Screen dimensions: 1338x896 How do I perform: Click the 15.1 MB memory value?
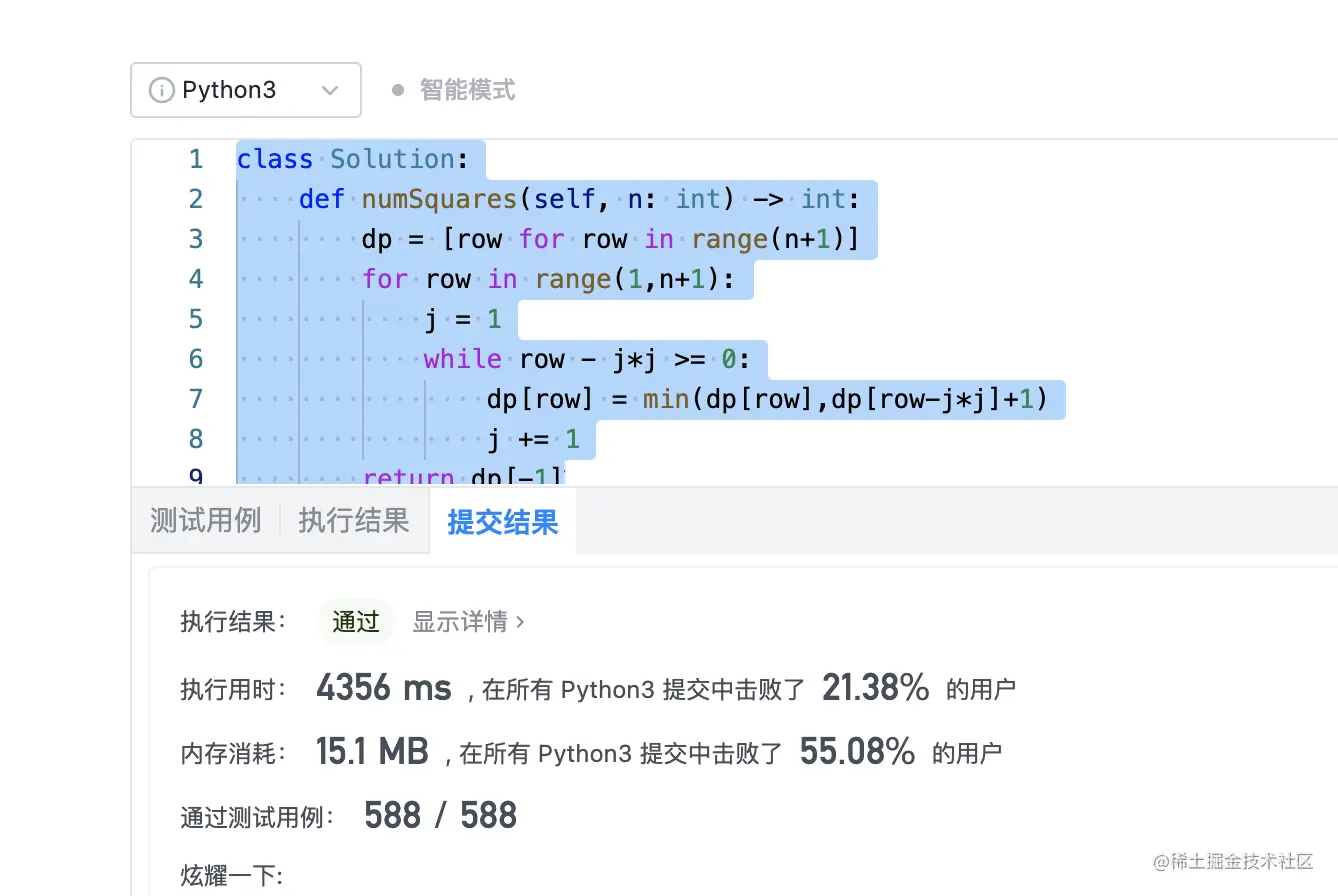click(x=372, y=752)
